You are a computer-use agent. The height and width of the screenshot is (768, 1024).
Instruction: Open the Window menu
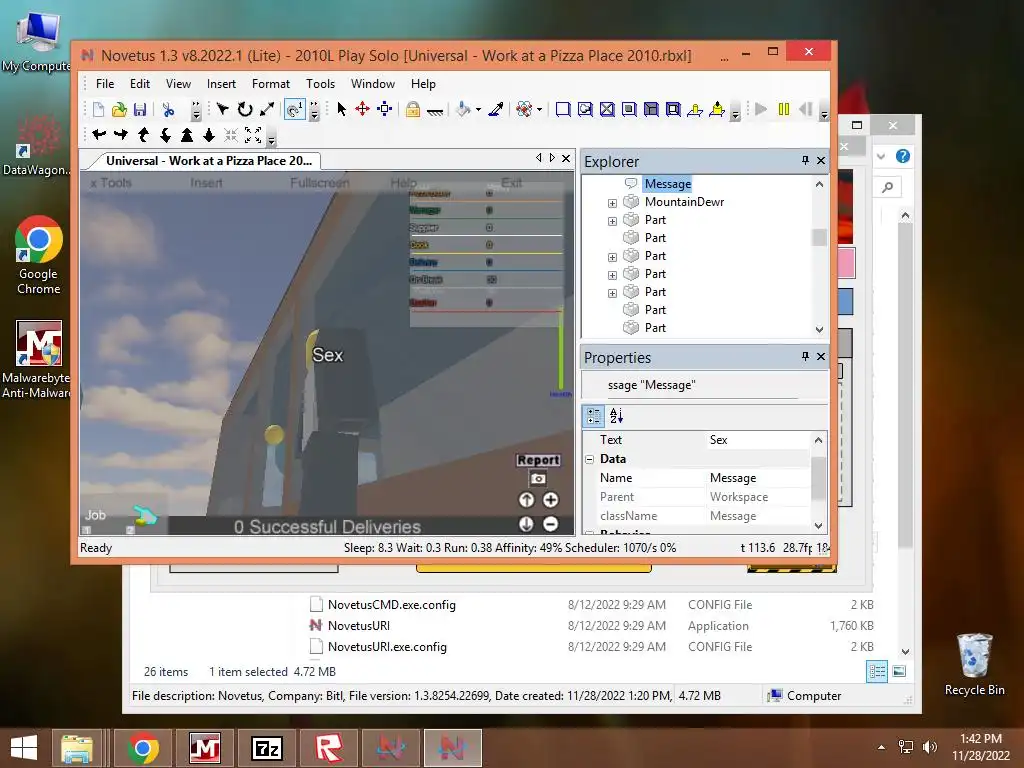372,84
